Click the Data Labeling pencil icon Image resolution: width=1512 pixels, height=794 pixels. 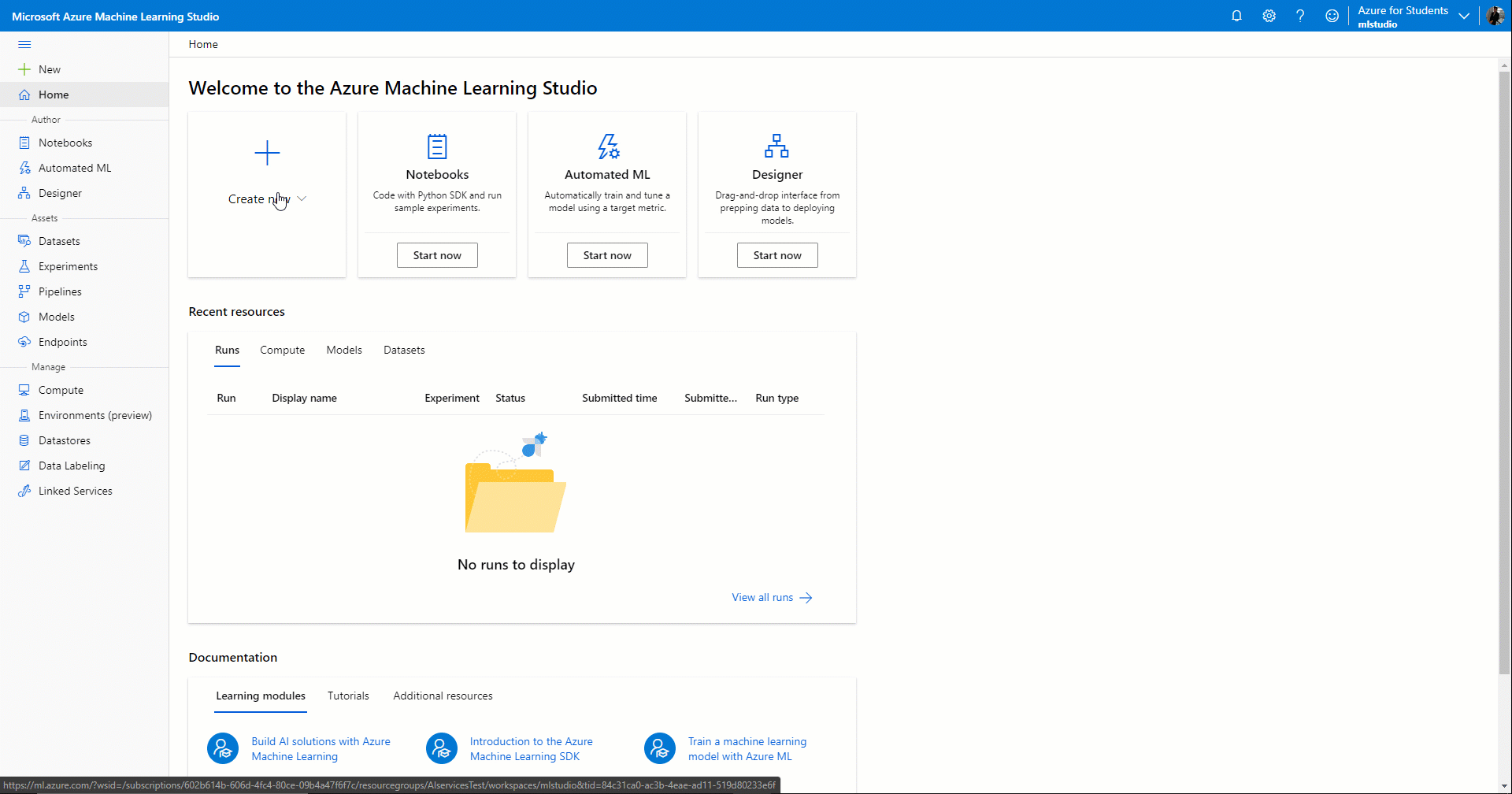point(24,466)
